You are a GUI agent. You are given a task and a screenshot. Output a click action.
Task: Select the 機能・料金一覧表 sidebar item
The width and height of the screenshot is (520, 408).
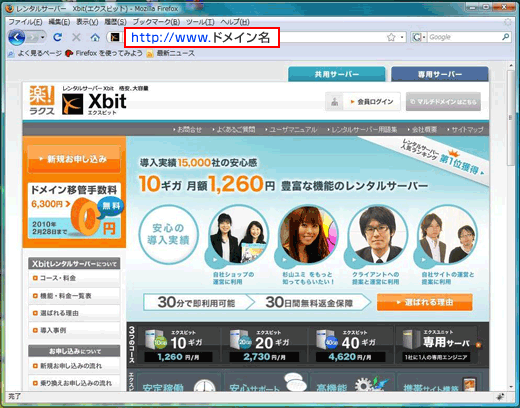(74, 296)
